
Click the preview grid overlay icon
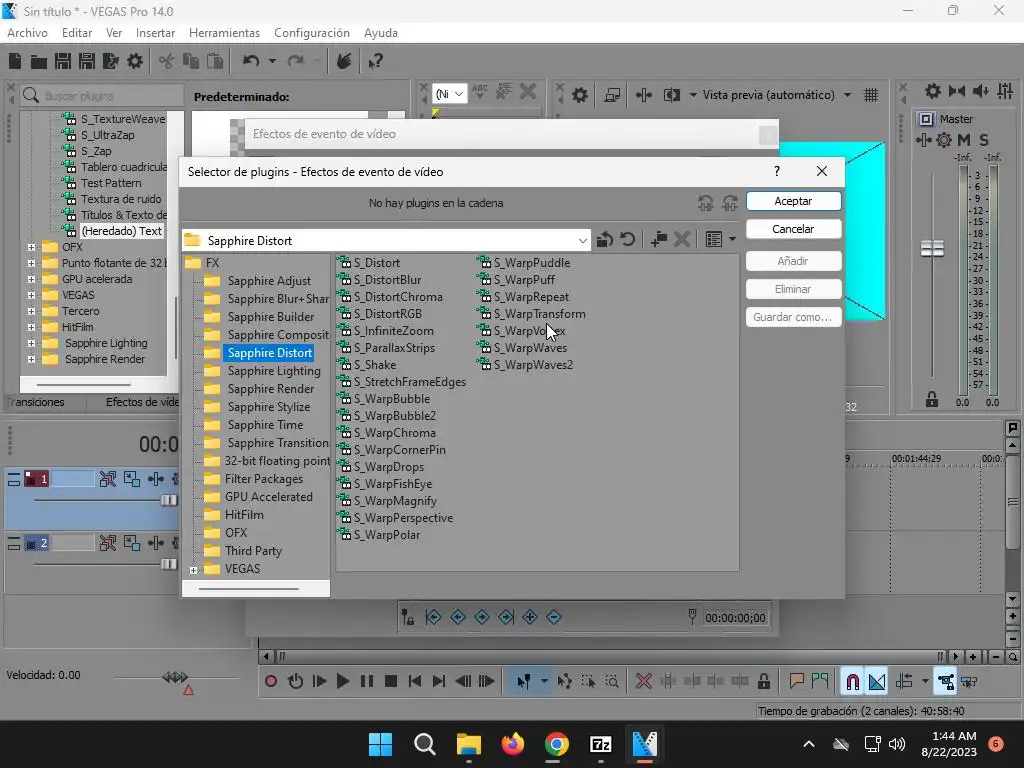pos(871,95)
